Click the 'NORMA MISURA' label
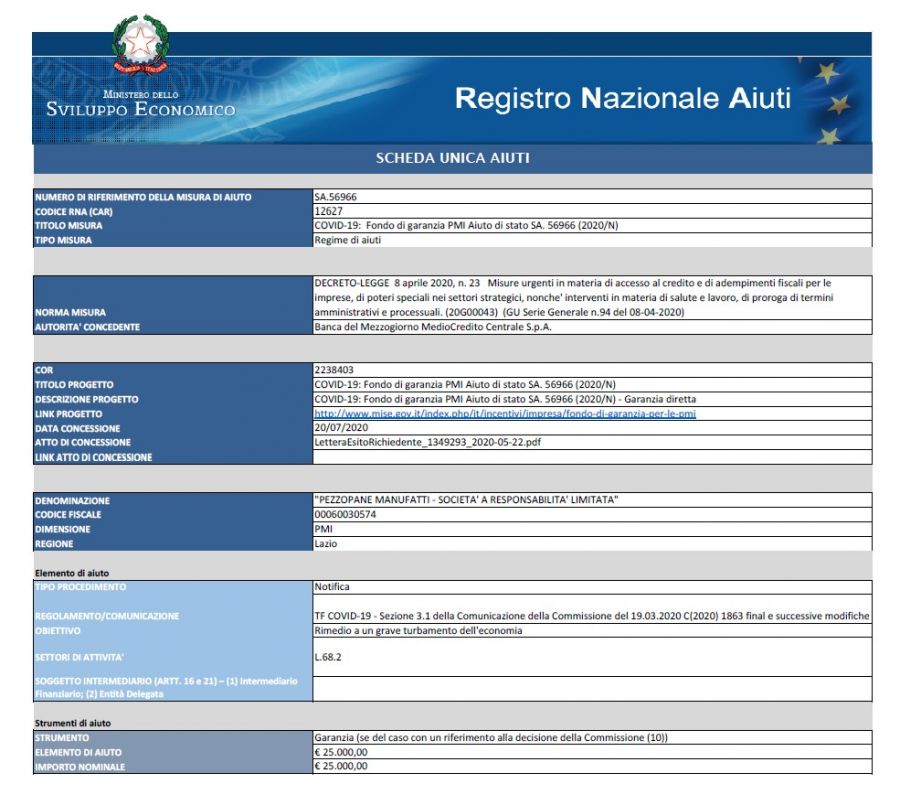 pos(70,312)
